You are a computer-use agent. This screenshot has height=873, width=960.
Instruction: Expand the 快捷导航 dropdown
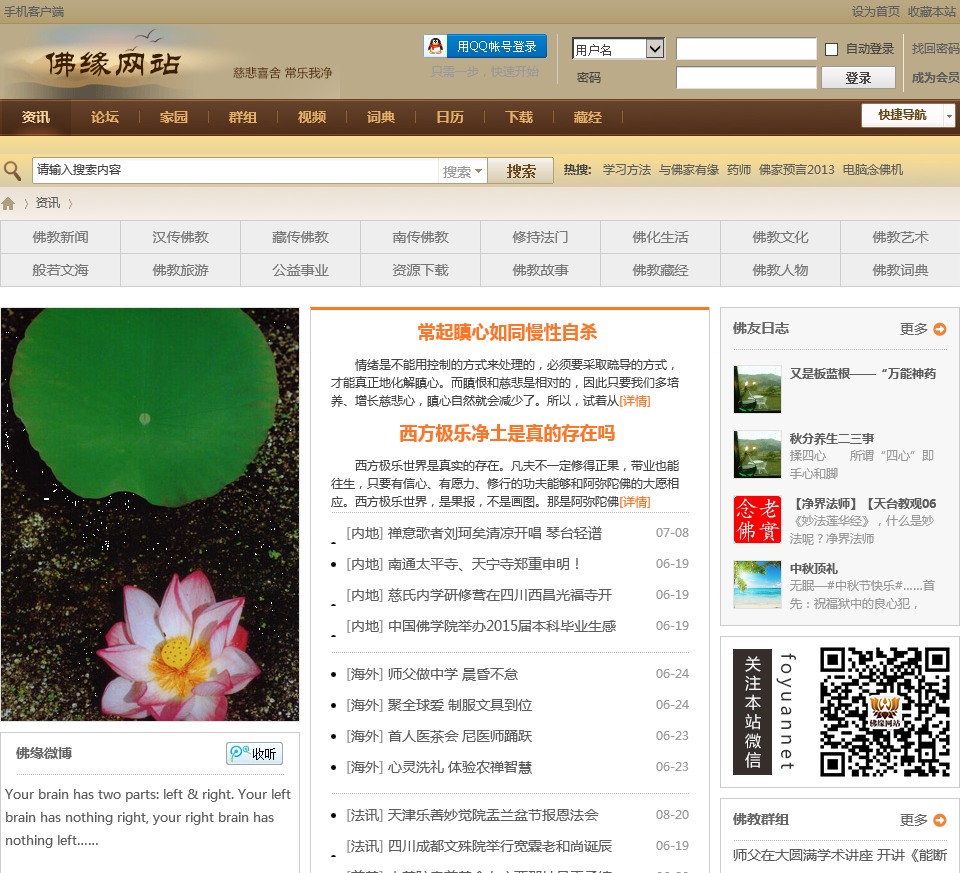(x=908, y=115)
